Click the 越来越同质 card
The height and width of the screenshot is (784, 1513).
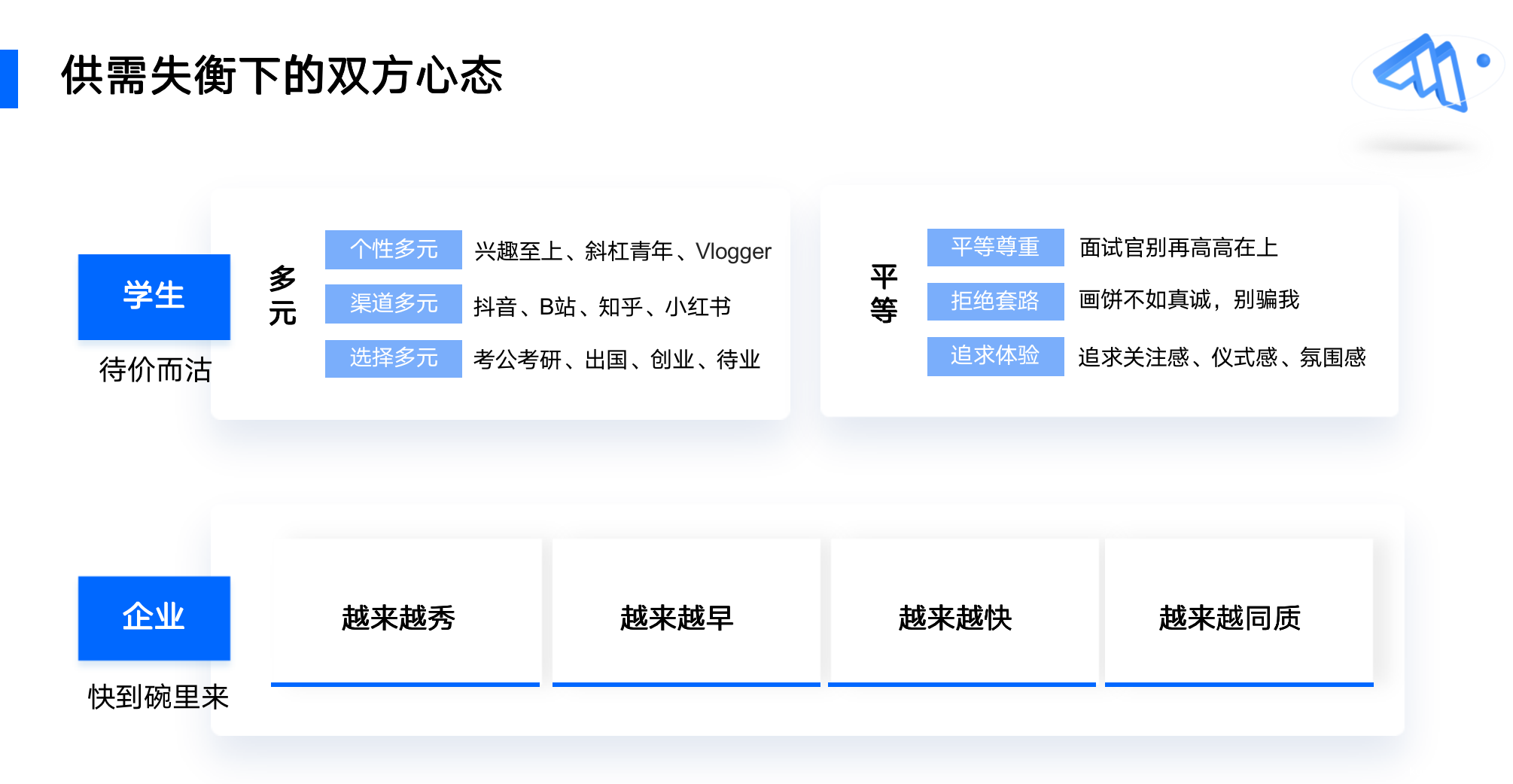coord(1239,612)
